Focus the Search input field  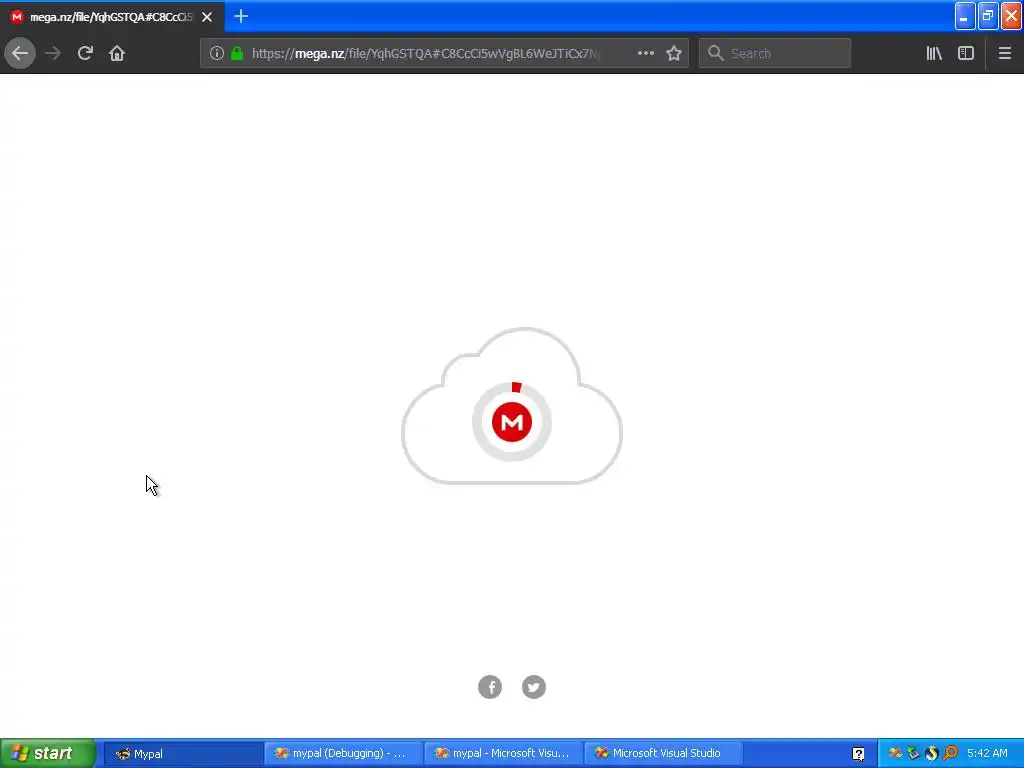[775, 53]
